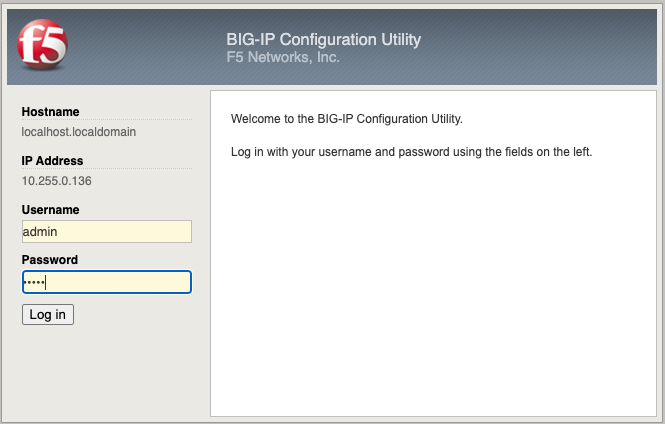Image resolution: width=665 pixels, height=424 pixels.
Task: Click the empty gray sidebar below Log in
Action: [106, 373]
